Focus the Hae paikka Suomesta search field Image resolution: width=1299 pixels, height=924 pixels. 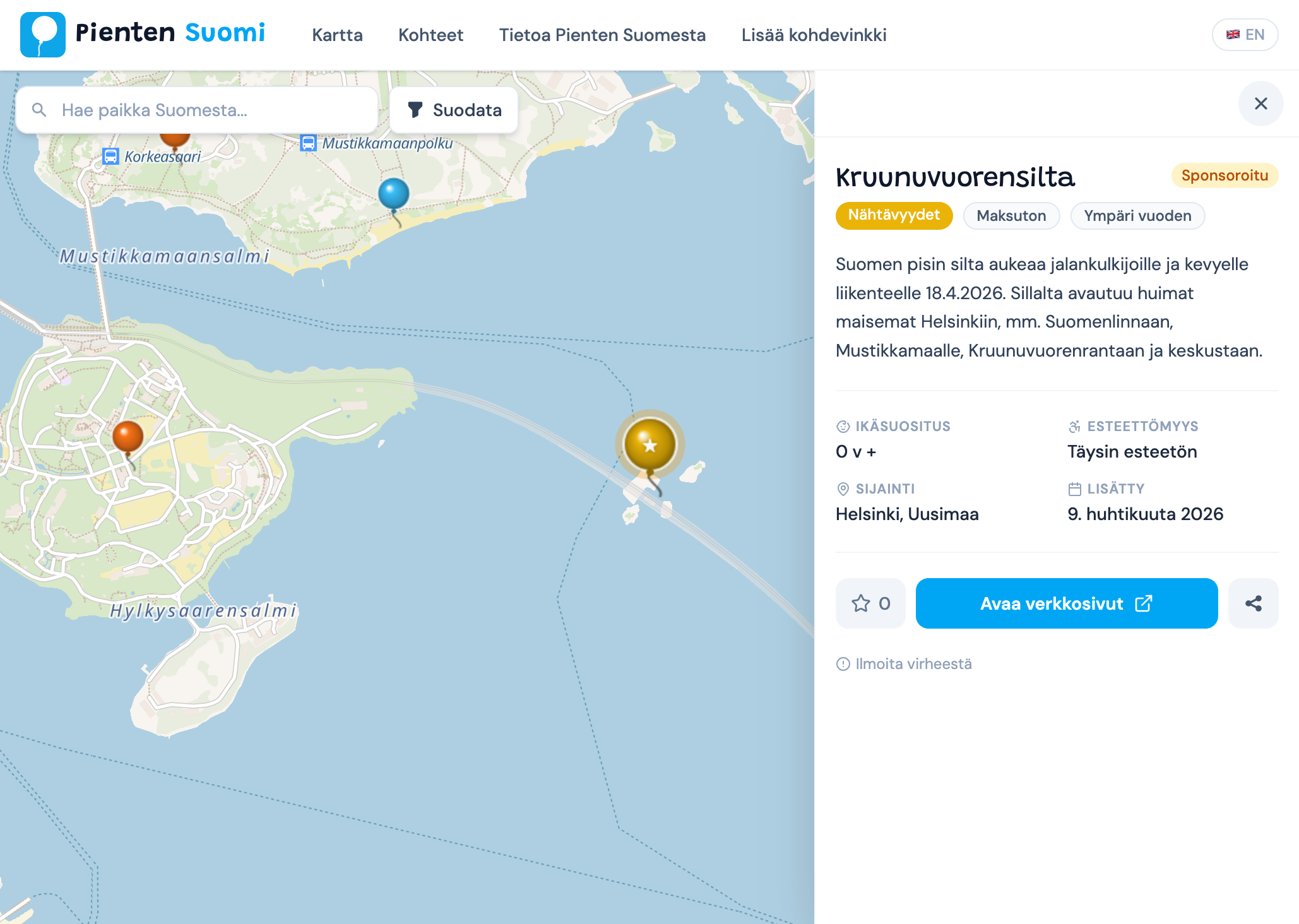pos(208,110)
